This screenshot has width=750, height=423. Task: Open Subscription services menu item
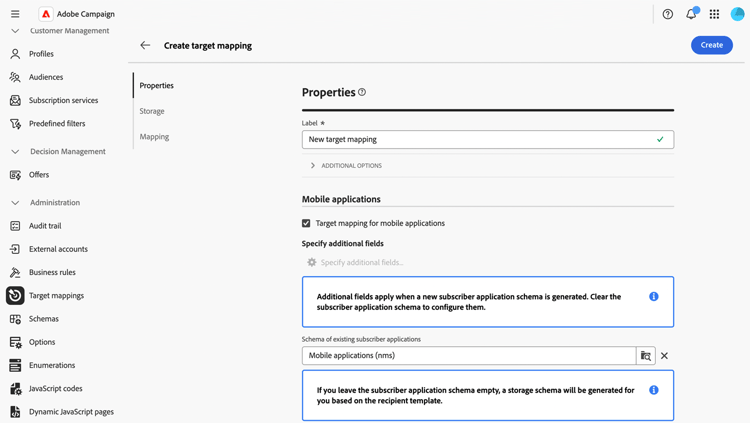tap(63, 100)
